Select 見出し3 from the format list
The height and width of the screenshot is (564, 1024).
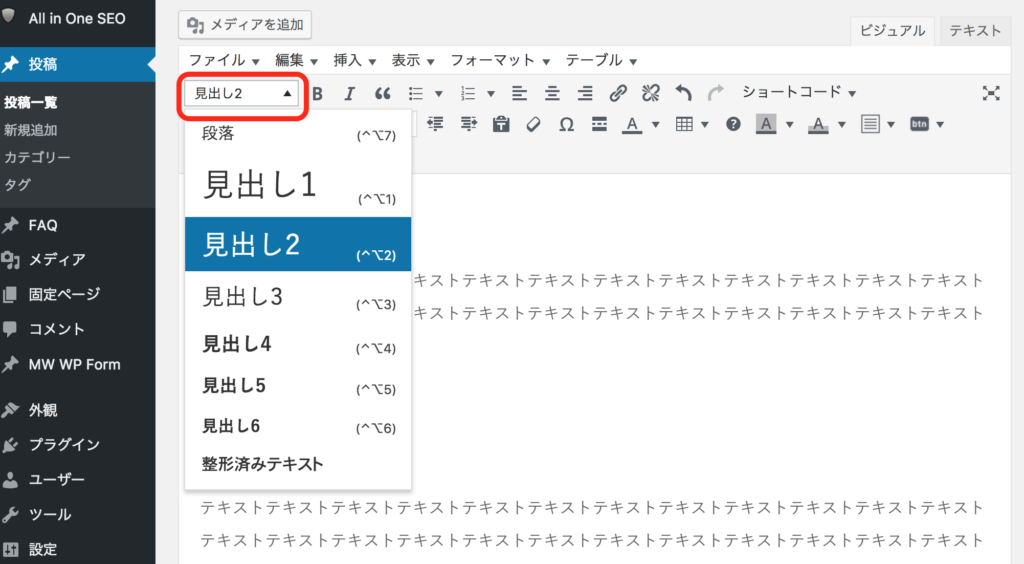243,297
